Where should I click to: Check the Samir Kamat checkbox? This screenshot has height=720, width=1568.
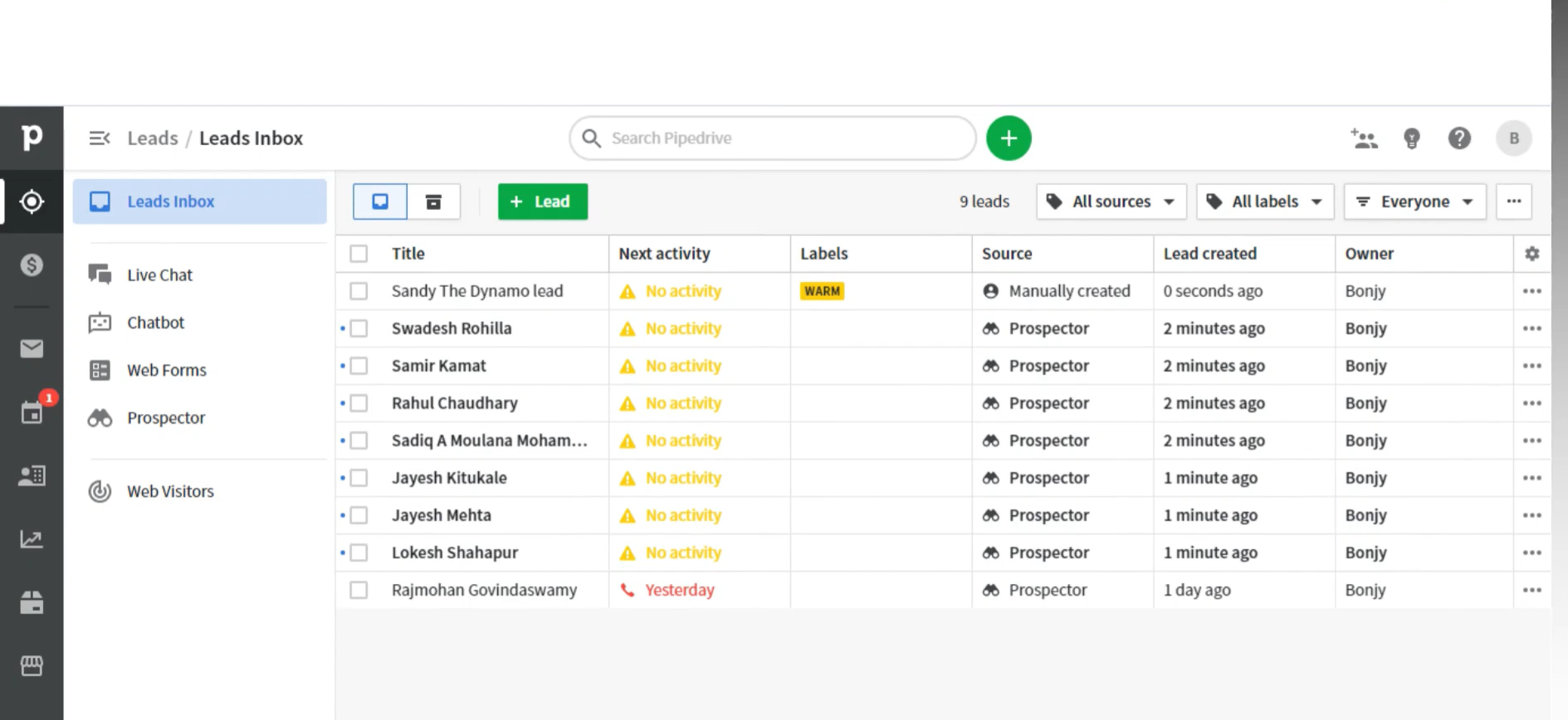(x=359, y=366)
